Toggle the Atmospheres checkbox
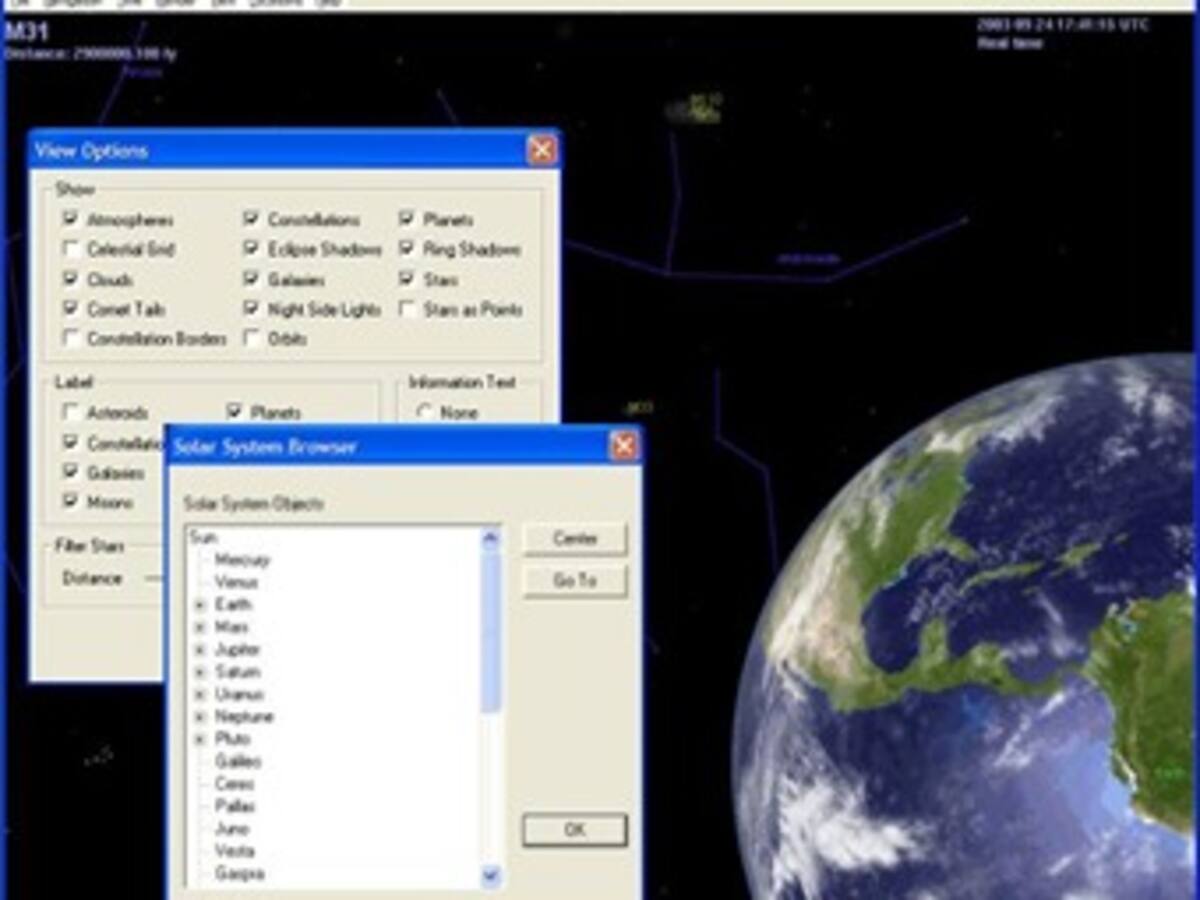This screenshot has width=1200, height=900. (x=71, y=219)
